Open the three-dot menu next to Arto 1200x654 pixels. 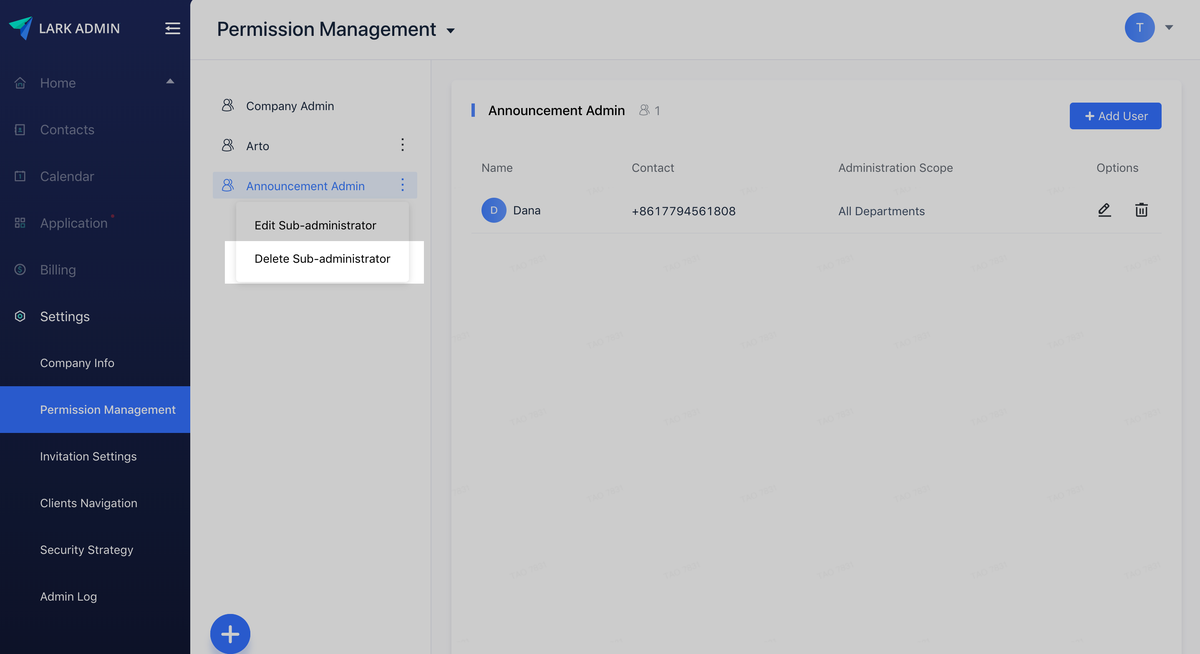click(x=402, y=145)
